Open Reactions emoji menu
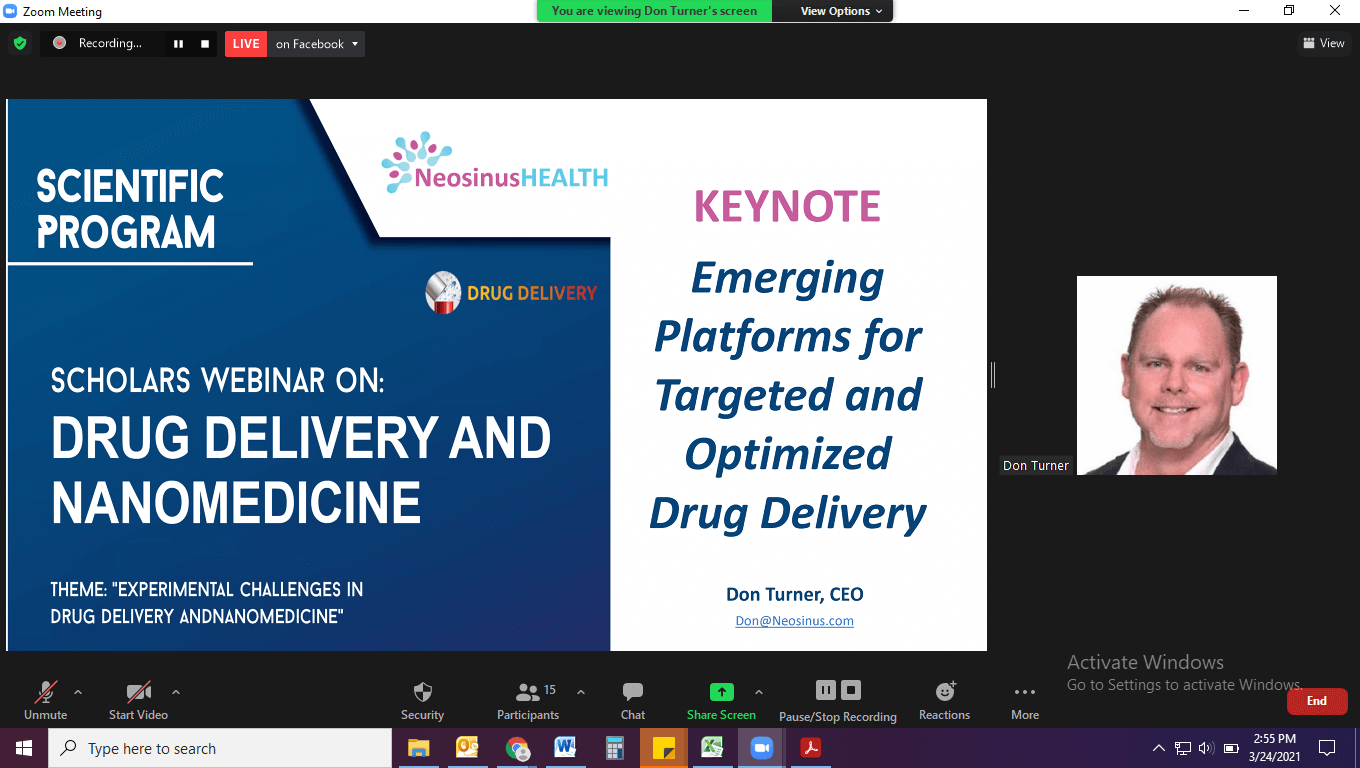Image resolution: width=1360 pixels, height=768 pixels. (x=945, y=701)
